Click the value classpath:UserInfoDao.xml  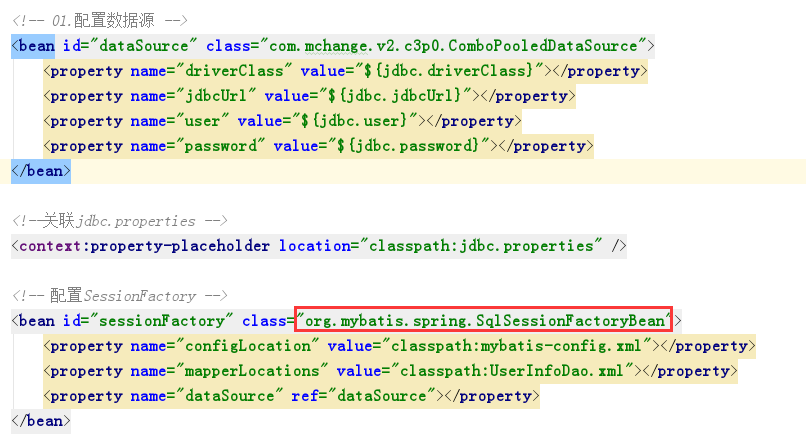512,371
